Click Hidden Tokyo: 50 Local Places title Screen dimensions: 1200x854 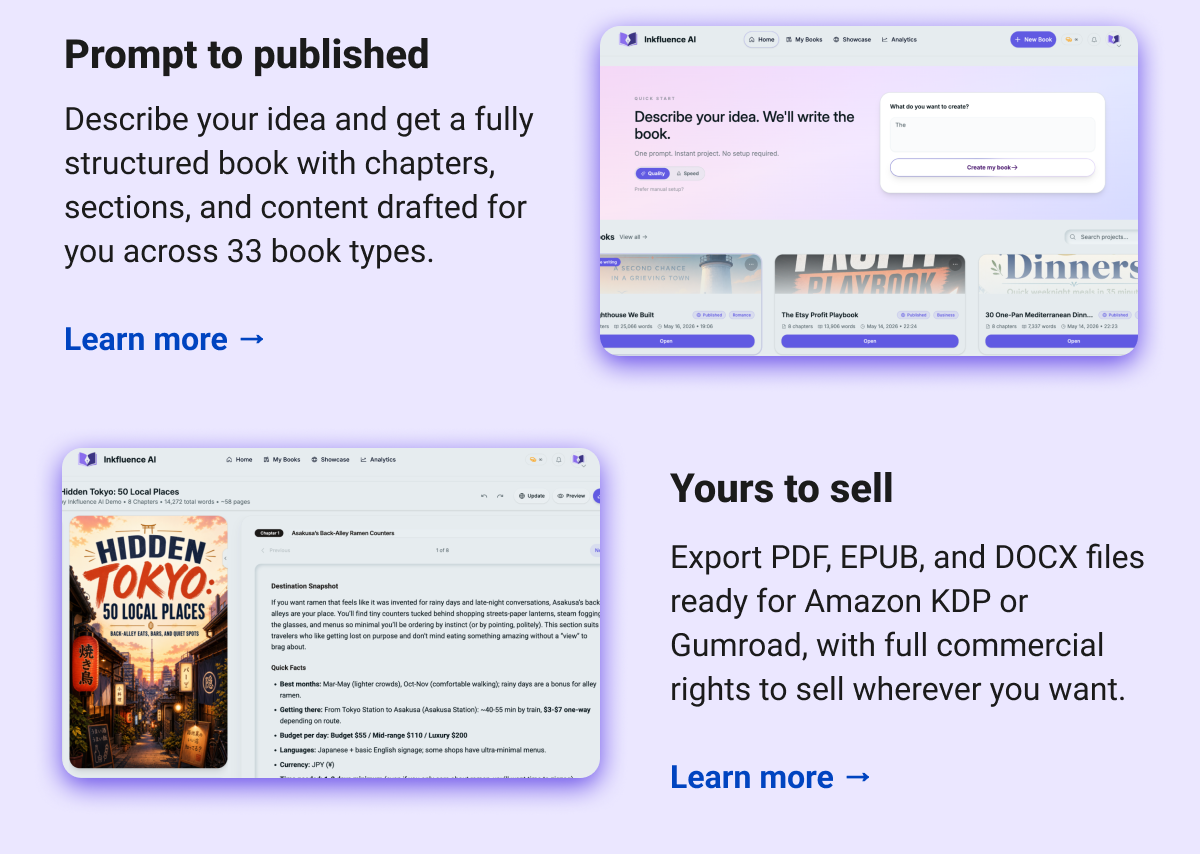point(120,491)
